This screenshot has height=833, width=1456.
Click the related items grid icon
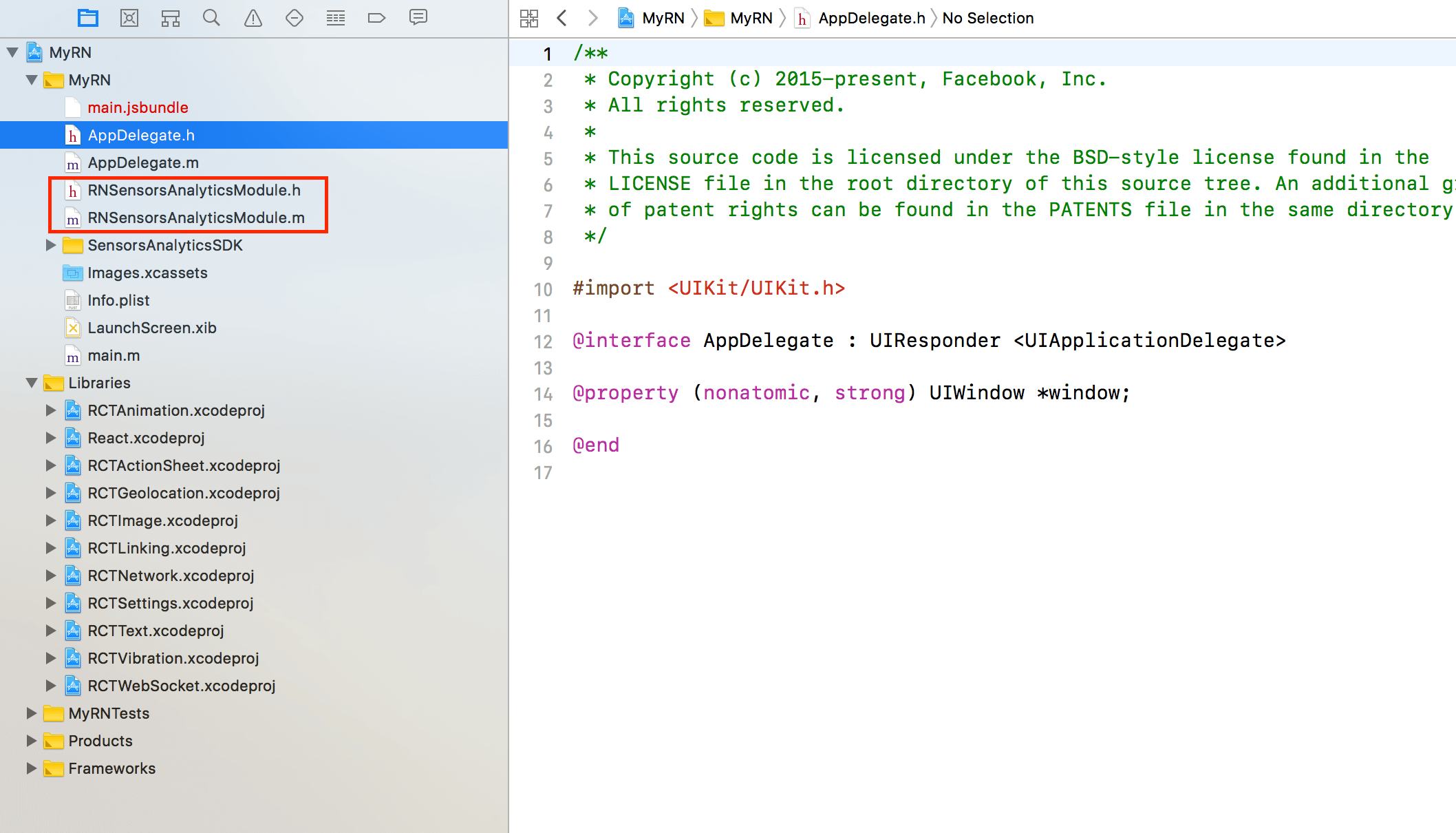coord(529,18)
